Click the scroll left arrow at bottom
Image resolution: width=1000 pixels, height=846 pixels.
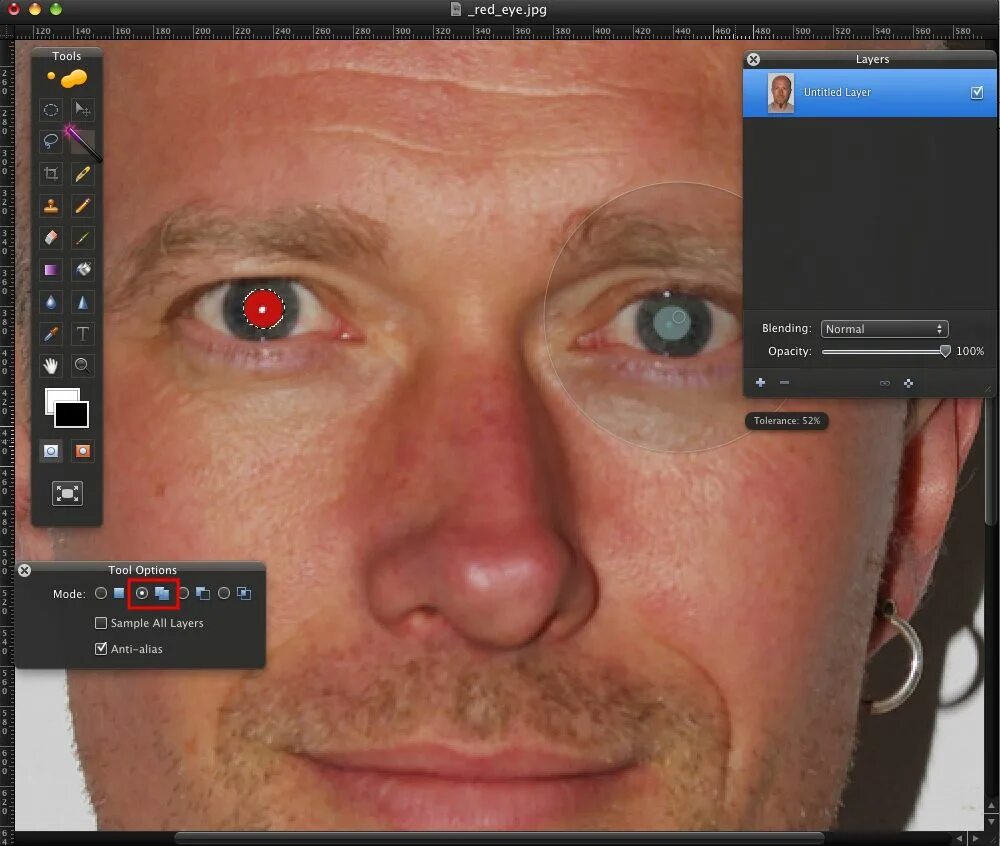(959, 838)
